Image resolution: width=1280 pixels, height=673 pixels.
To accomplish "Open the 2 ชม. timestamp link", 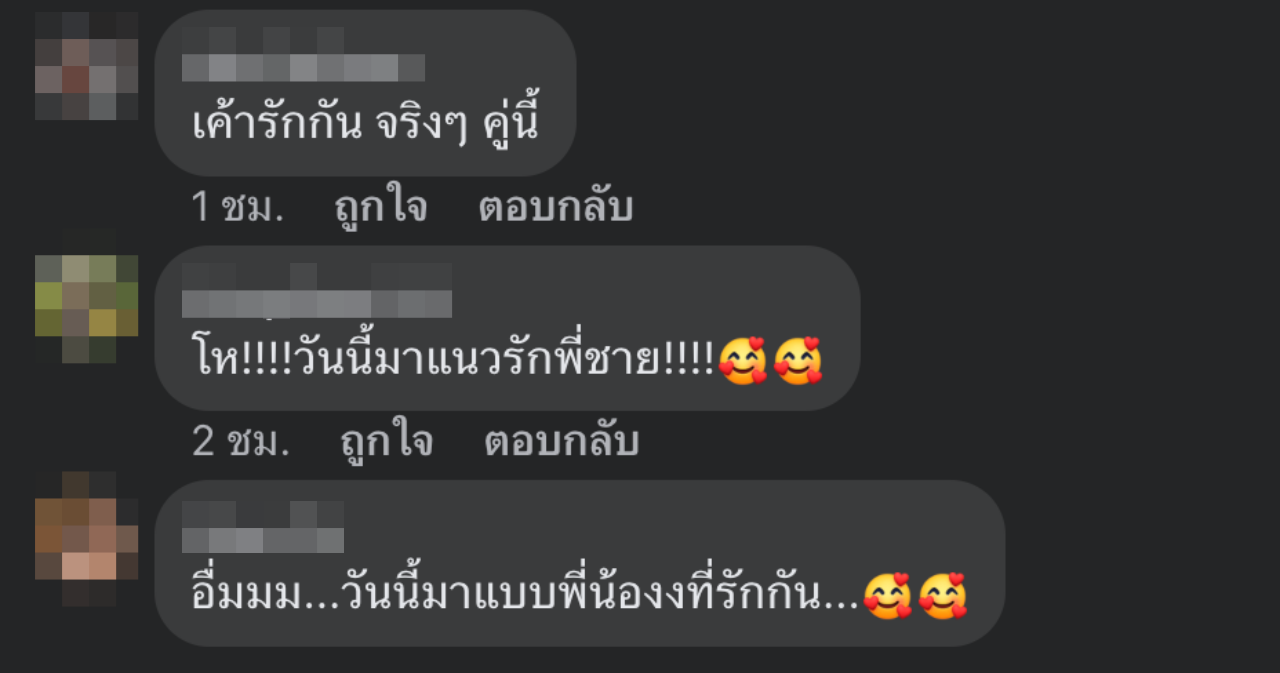I will point(241,442).
